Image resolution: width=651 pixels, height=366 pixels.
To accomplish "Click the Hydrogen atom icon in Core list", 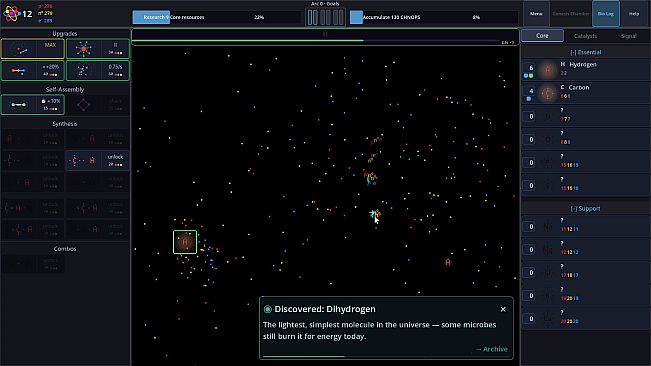I will point(548,70).
